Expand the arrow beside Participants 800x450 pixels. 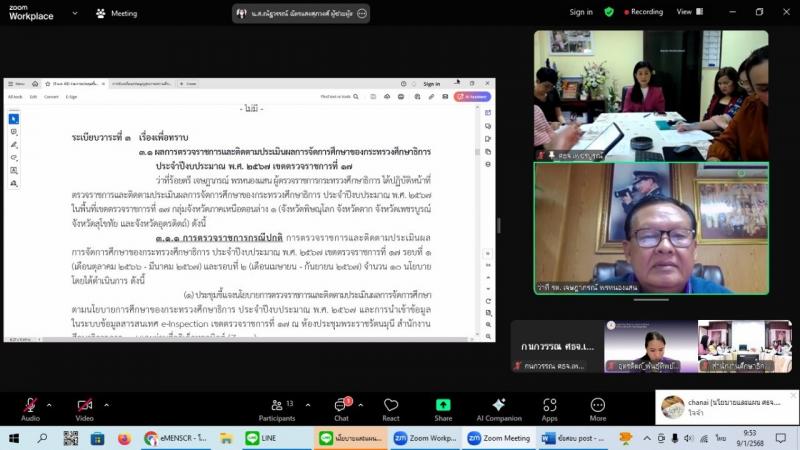coord(308,405)
